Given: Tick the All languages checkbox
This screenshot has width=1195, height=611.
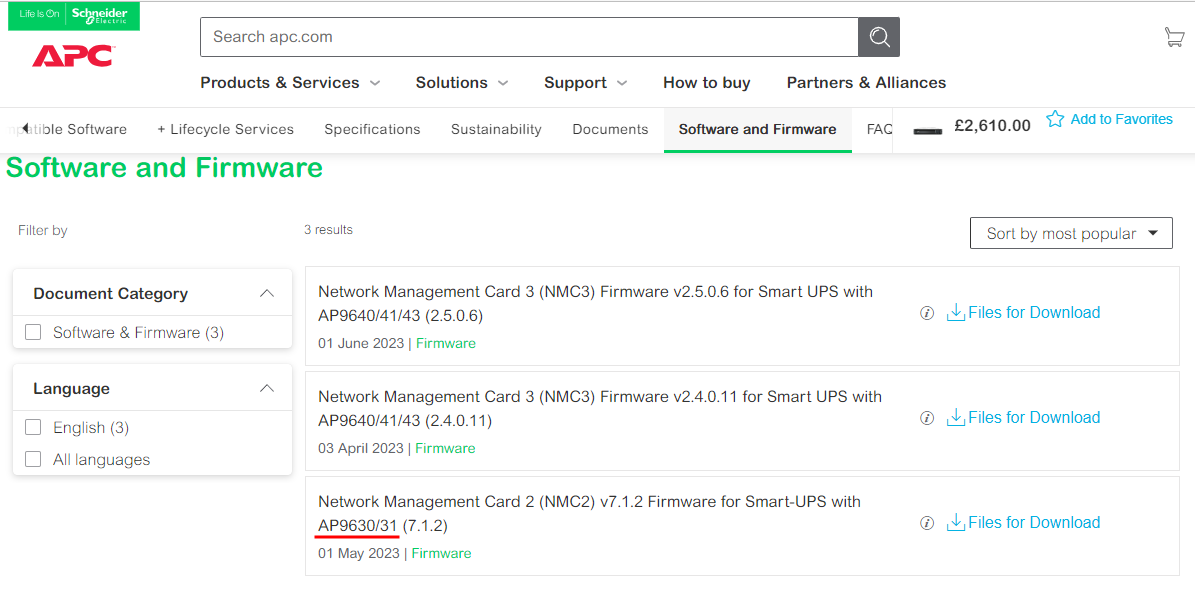Looking at the screenshot, I should 33,459.
